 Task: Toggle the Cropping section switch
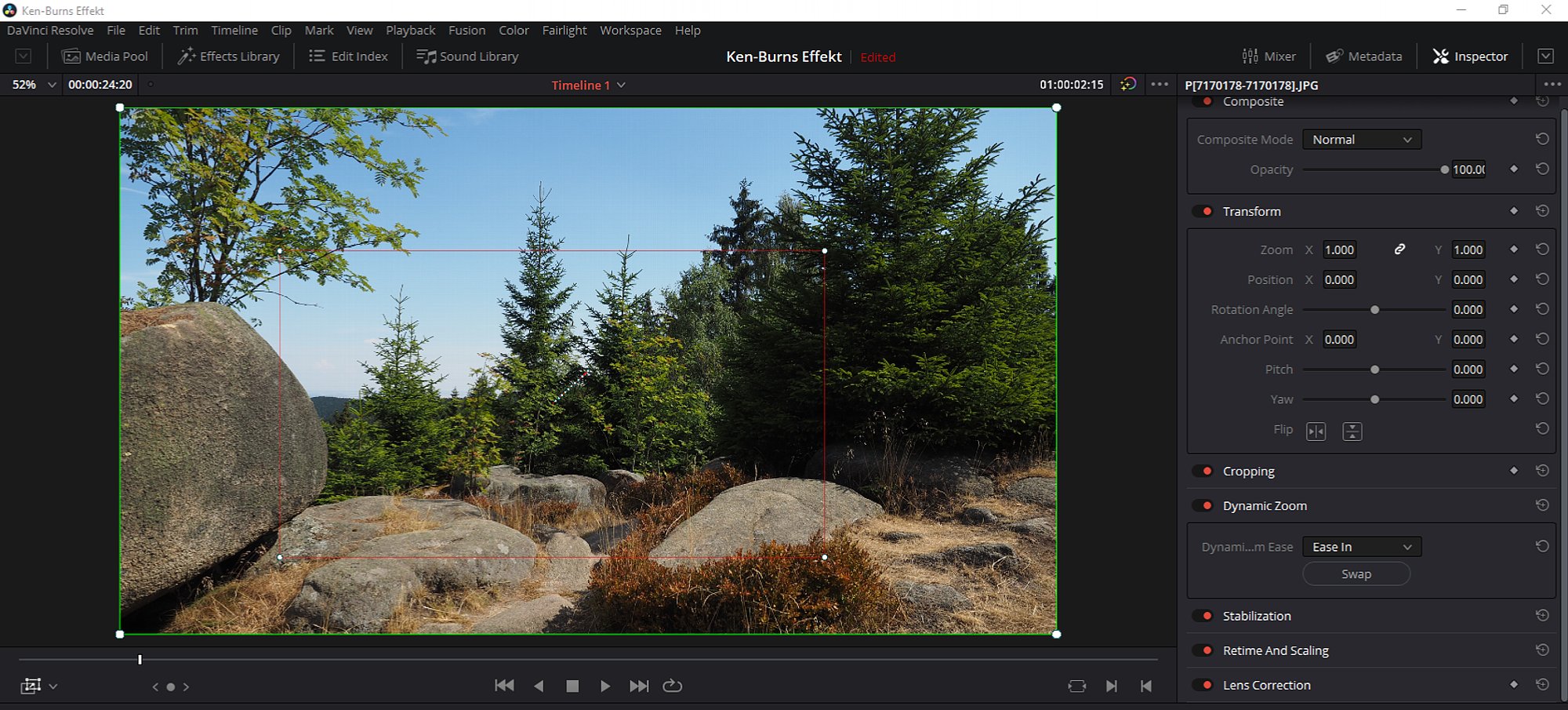click(1205, 472)
